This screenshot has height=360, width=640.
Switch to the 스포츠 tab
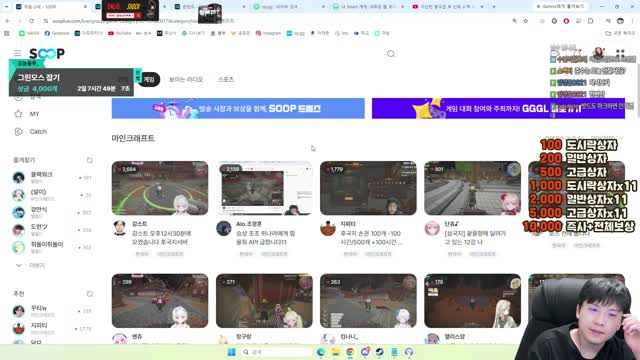click(x=226, y=79)
